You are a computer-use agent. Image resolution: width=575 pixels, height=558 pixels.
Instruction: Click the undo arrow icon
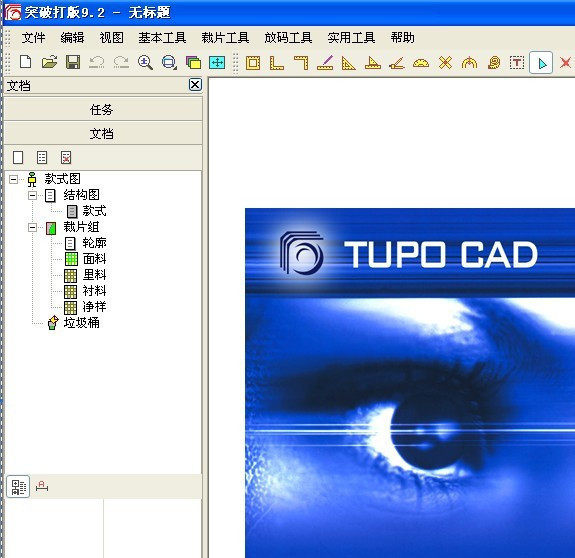pos(97,62)
